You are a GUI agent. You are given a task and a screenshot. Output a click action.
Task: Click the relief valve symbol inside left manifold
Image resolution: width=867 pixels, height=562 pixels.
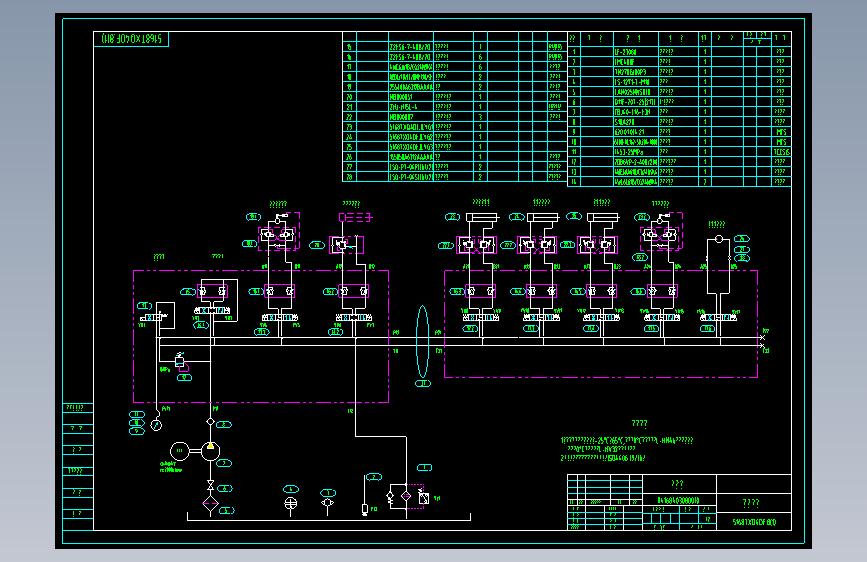180,361
